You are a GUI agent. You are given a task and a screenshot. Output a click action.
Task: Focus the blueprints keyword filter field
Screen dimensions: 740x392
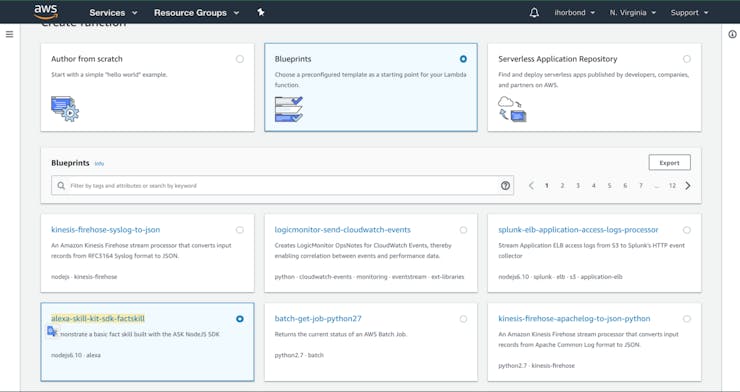tap(282, 185)
